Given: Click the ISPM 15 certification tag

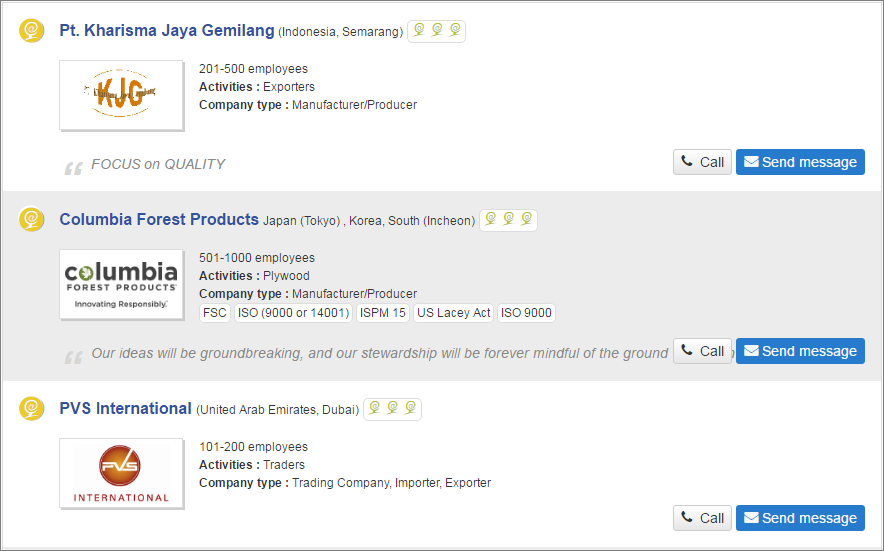Looking at the screenshot, I should 383,313.
